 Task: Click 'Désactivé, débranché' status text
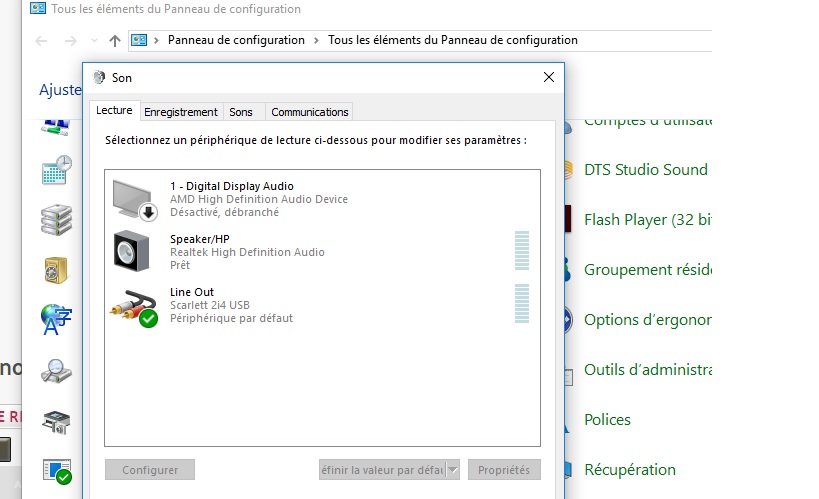tap(225, 212)
